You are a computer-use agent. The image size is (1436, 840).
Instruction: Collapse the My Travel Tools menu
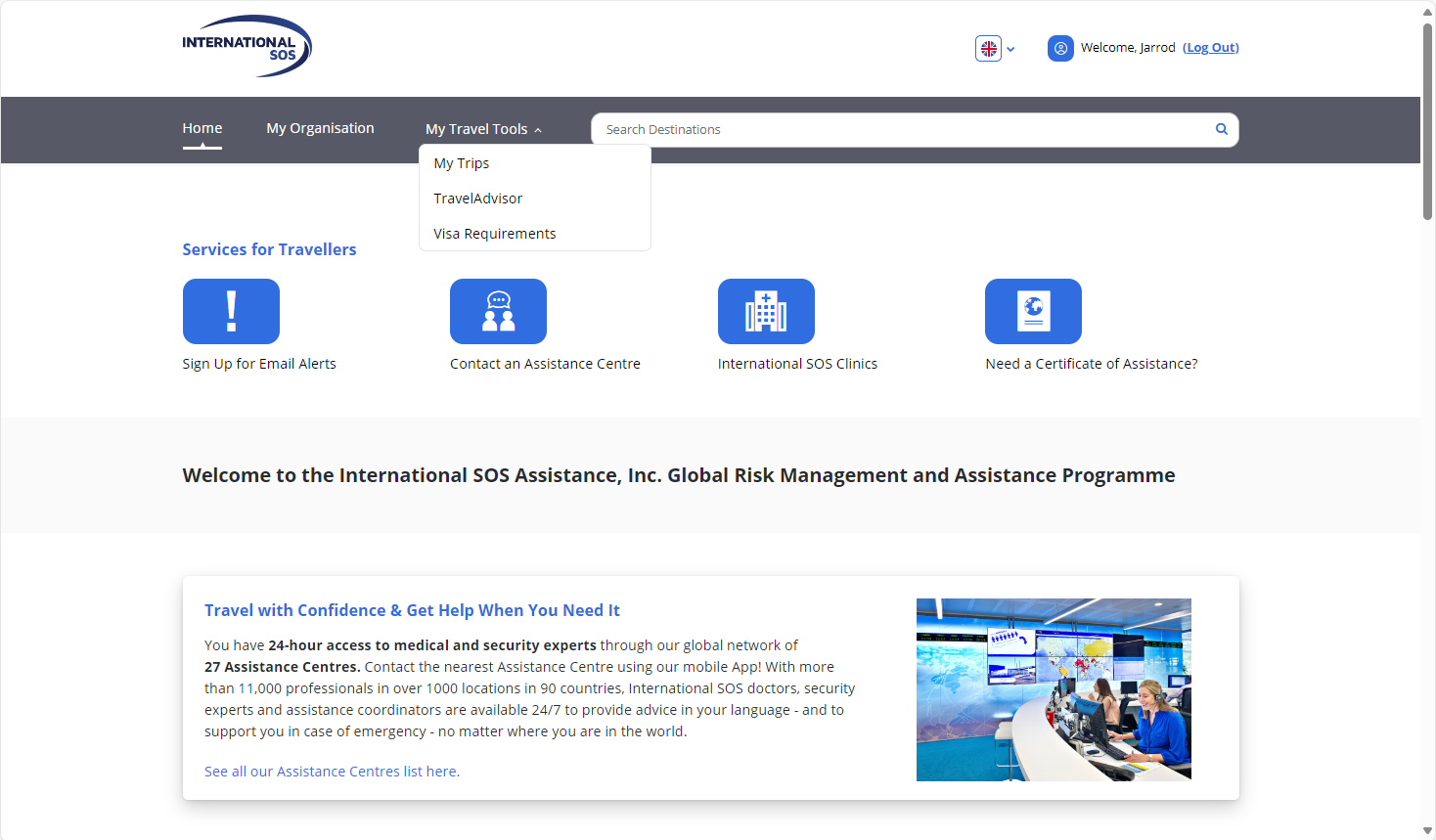(483, 129)
